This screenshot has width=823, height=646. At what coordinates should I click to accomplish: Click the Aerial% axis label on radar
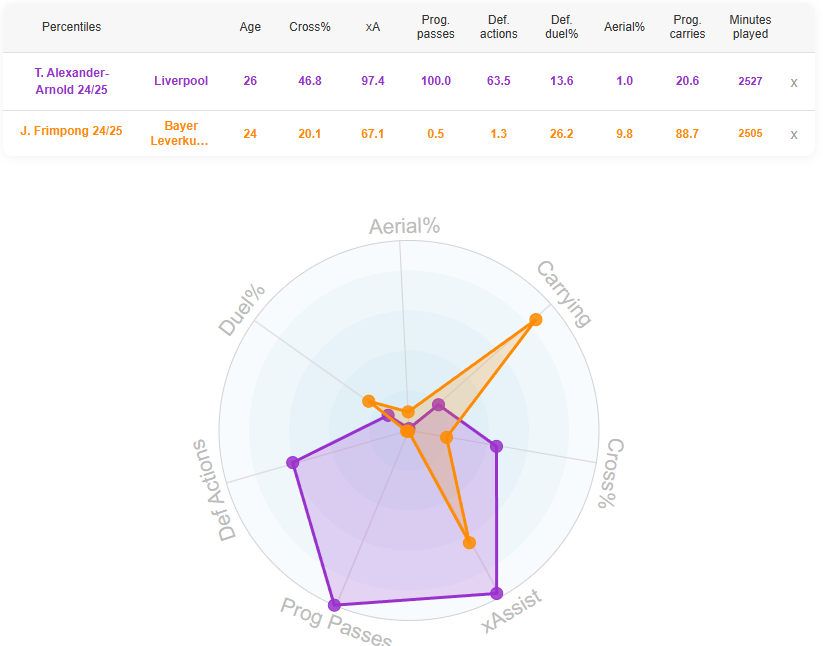[x=404, y=226]
